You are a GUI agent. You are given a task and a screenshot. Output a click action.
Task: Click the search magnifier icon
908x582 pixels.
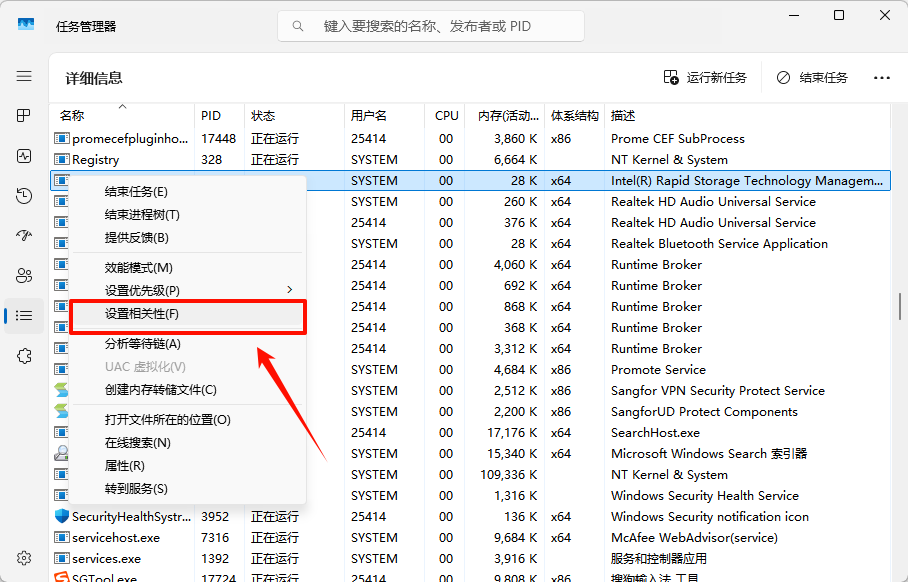tap(298, 25)
